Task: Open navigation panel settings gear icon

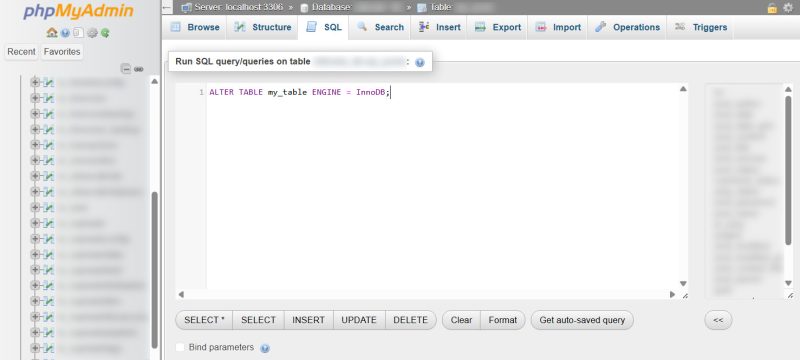Action: point(92,33)
